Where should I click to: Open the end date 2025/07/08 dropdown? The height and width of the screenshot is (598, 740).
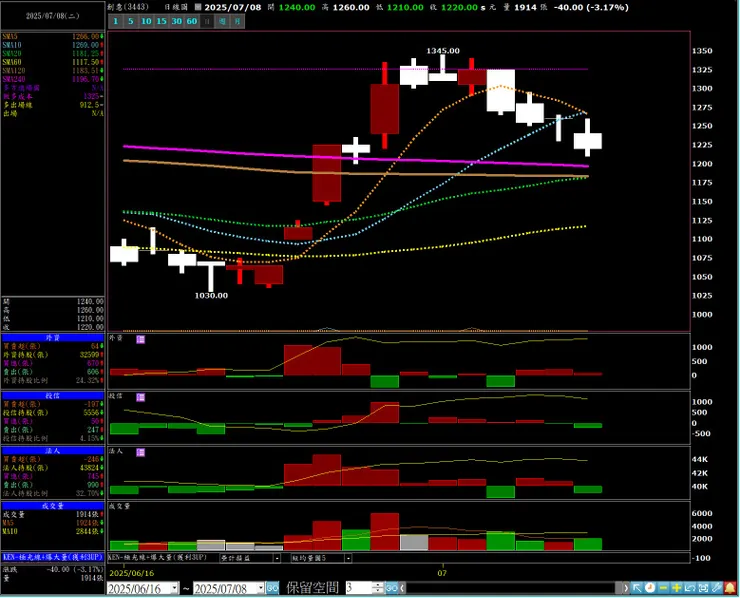[x=261, y=588]
